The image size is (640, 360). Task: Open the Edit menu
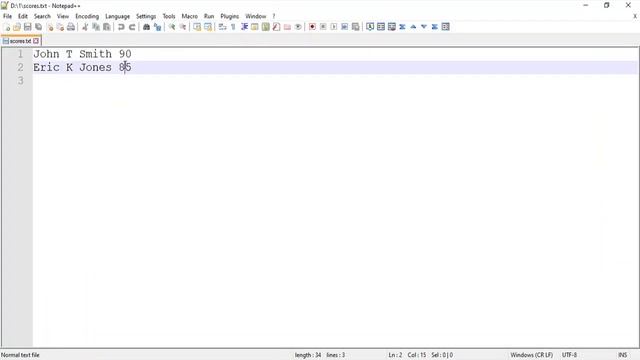(x=23, y=16)
